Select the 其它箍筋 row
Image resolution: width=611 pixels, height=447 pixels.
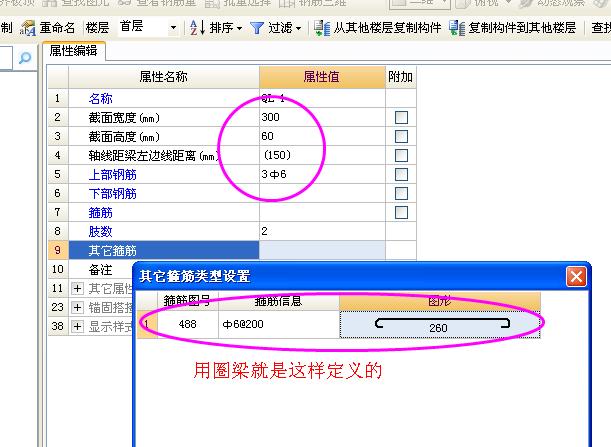point(164,250)
